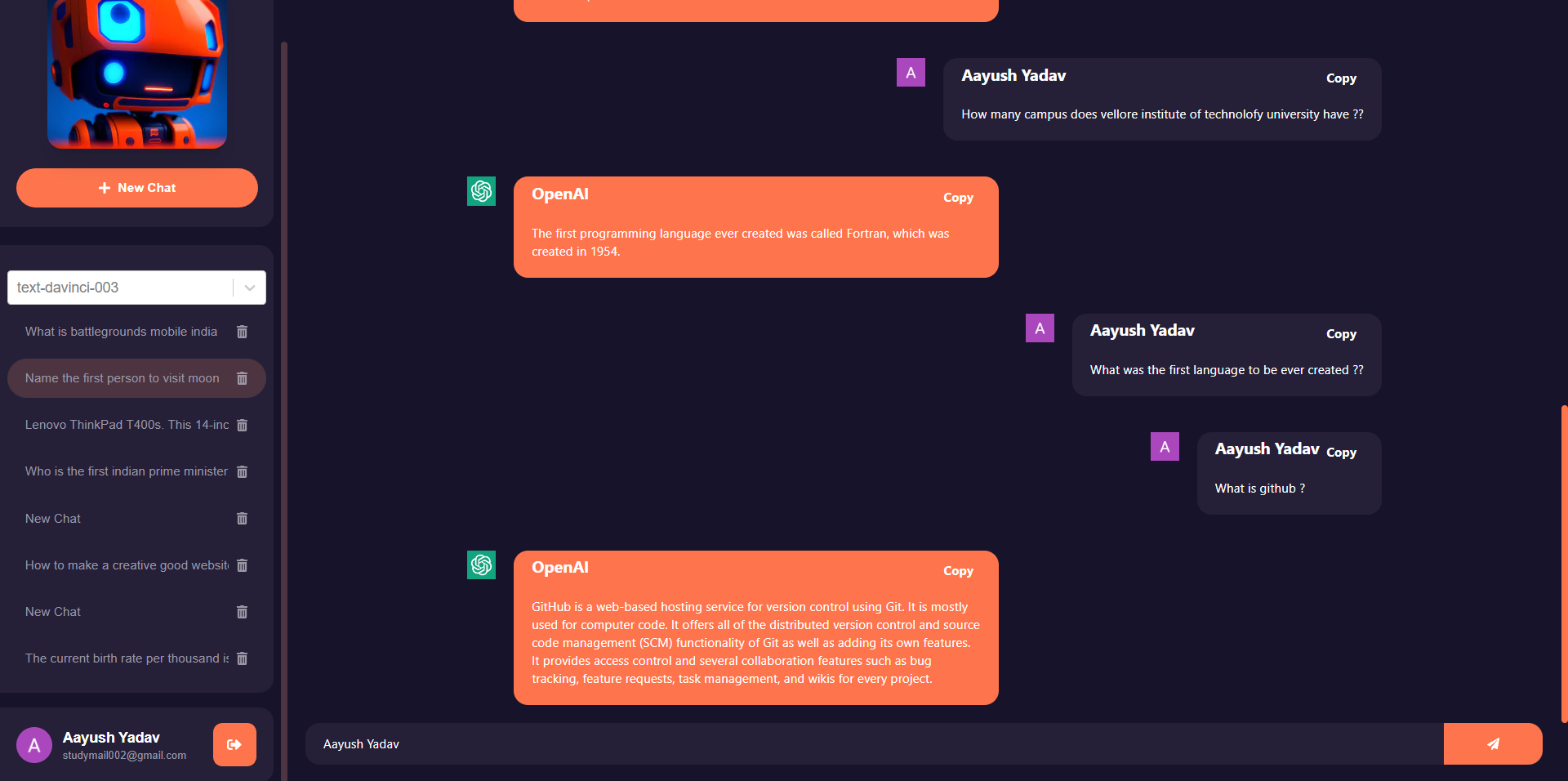
Task: Log out using the sign-out icon
Action: coord(234,744)
